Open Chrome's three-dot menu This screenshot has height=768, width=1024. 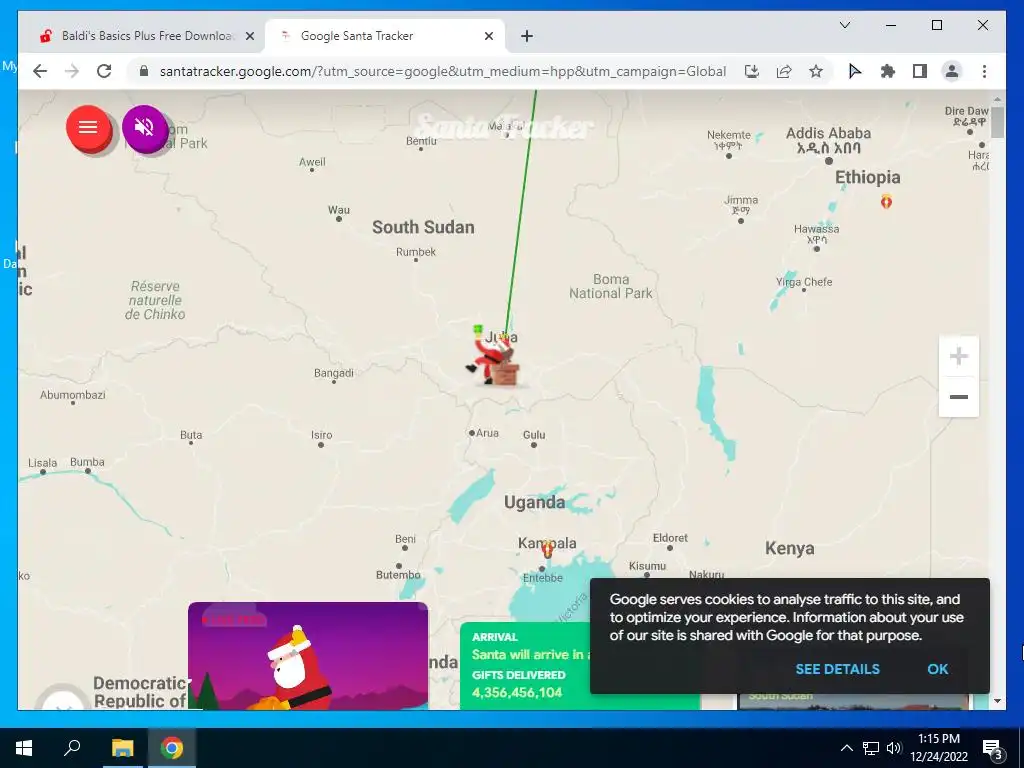[984, 71]
